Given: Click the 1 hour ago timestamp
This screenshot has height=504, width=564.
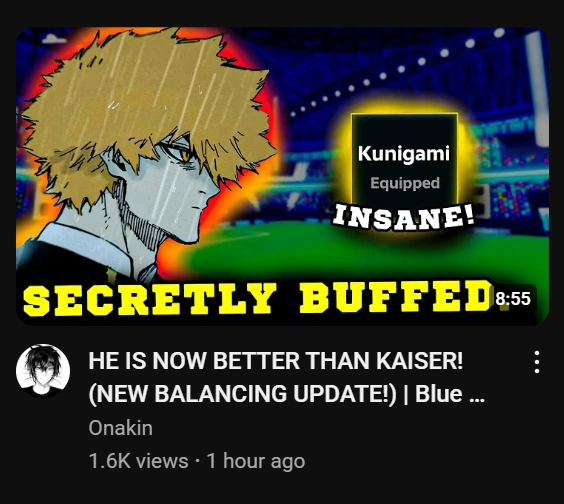Looking at the screenshot, I should [256, 461].
